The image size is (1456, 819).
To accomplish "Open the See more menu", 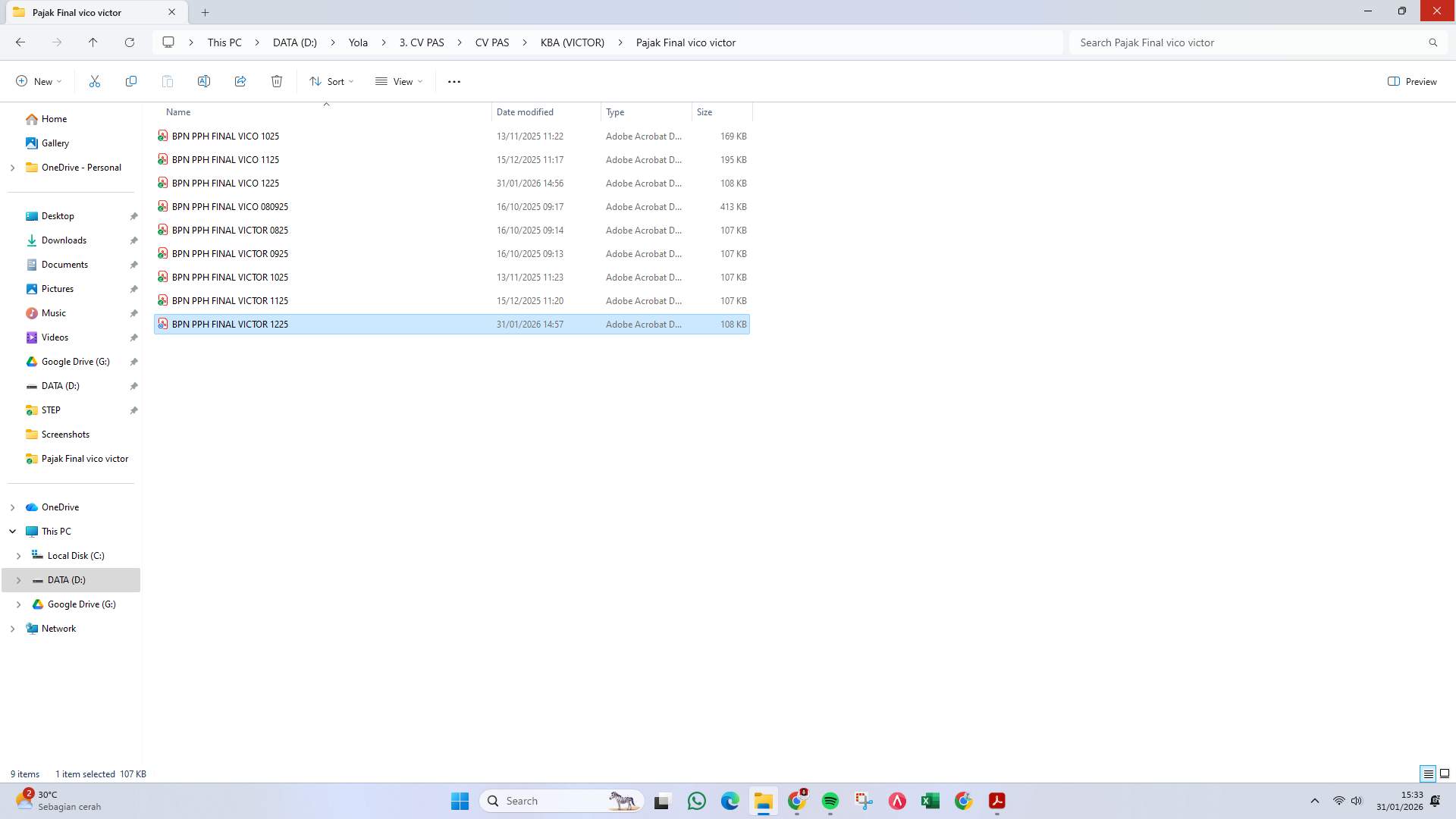I will 454,81.
